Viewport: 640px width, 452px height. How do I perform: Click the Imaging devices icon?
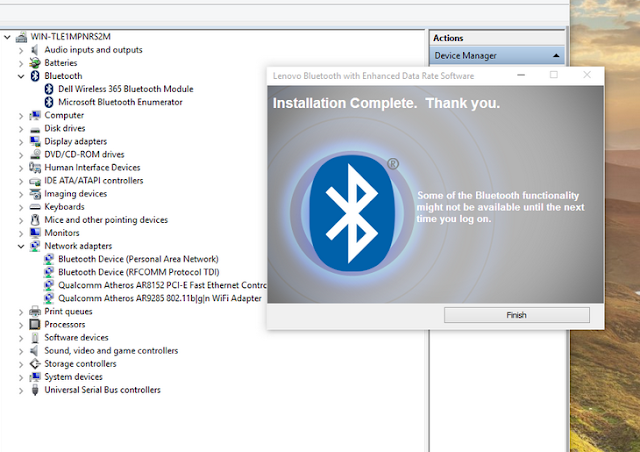[35, 194]
